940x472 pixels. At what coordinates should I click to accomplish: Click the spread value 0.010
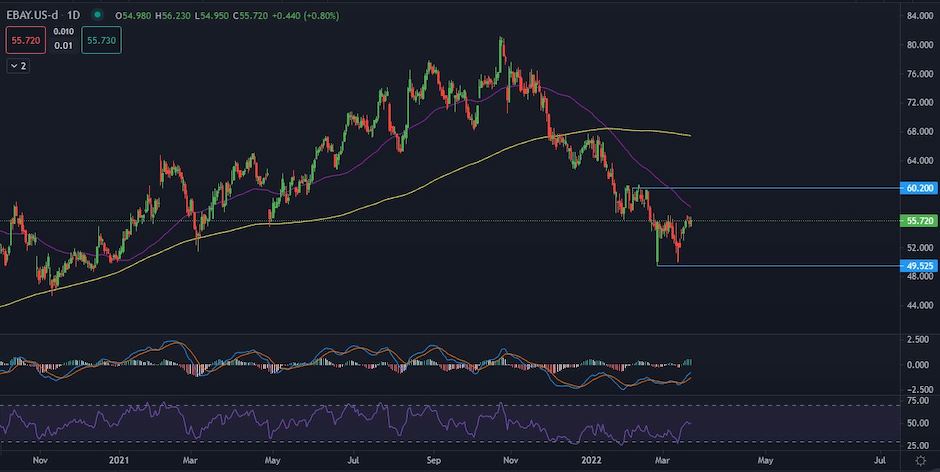click(64, 31)
